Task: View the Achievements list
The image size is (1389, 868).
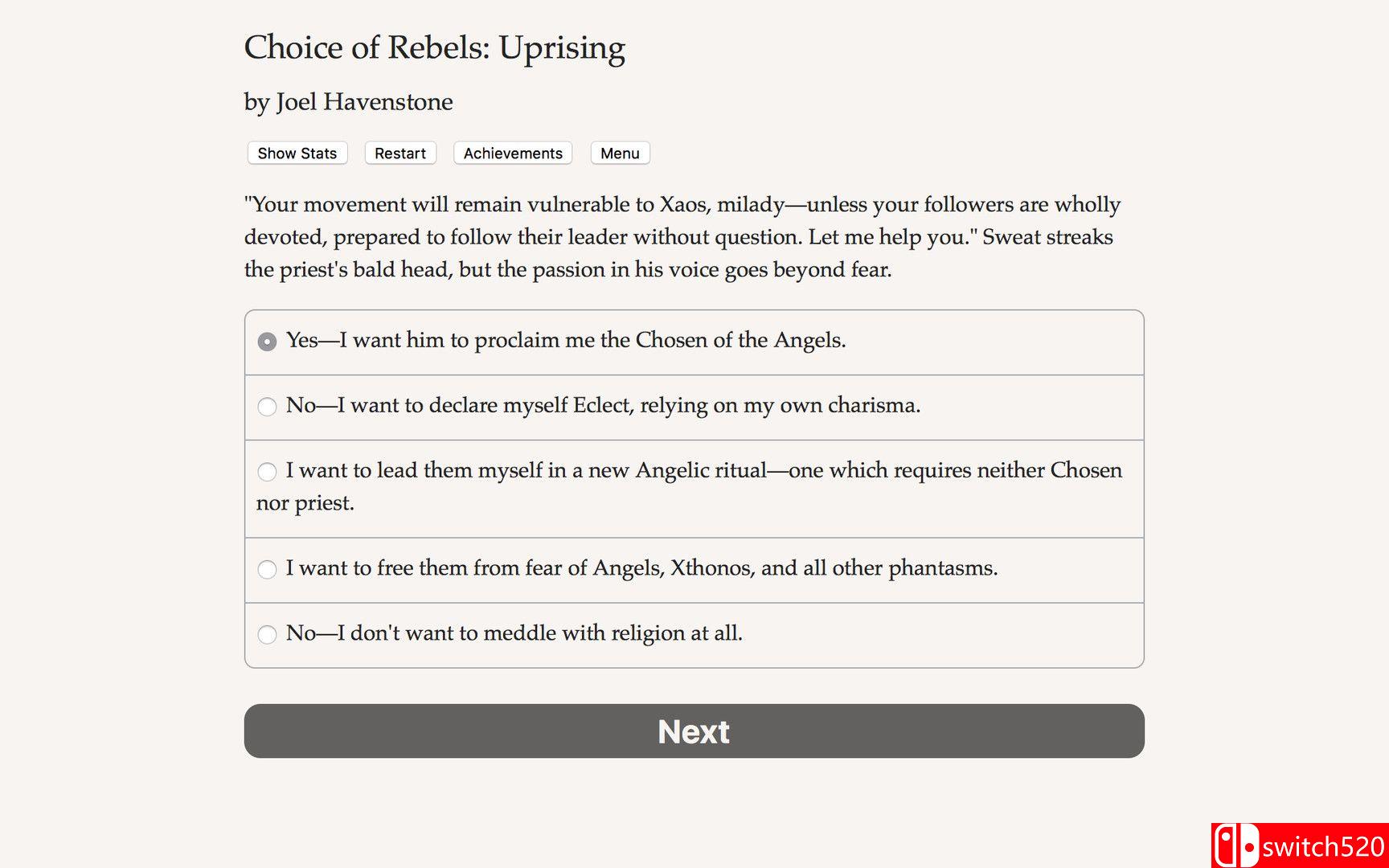Action: [x=512, y=153]
